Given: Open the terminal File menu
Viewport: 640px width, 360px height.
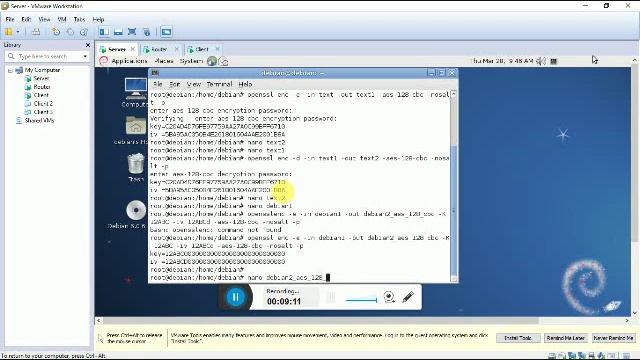Looking at the screenshot, I should [x=158, y=84].
